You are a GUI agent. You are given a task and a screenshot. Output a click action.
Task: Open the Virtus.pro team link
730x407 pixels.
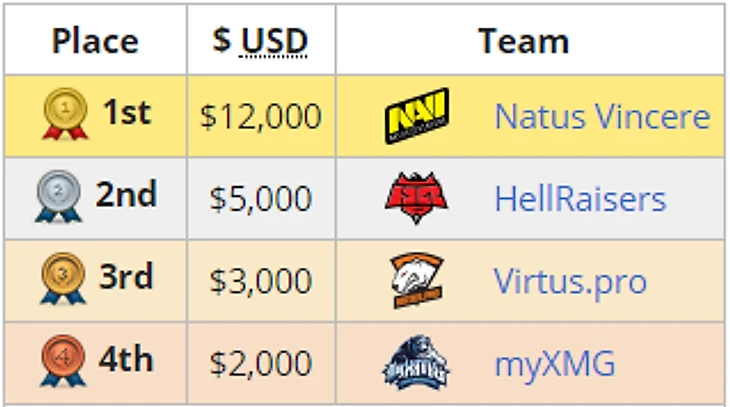(x=570, y=281)
